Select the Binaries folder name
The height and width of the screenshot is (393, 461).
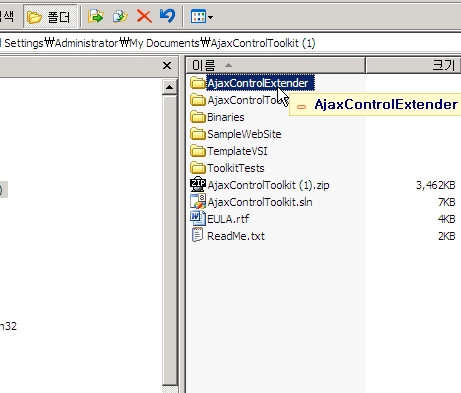click(x=226, y=117)
